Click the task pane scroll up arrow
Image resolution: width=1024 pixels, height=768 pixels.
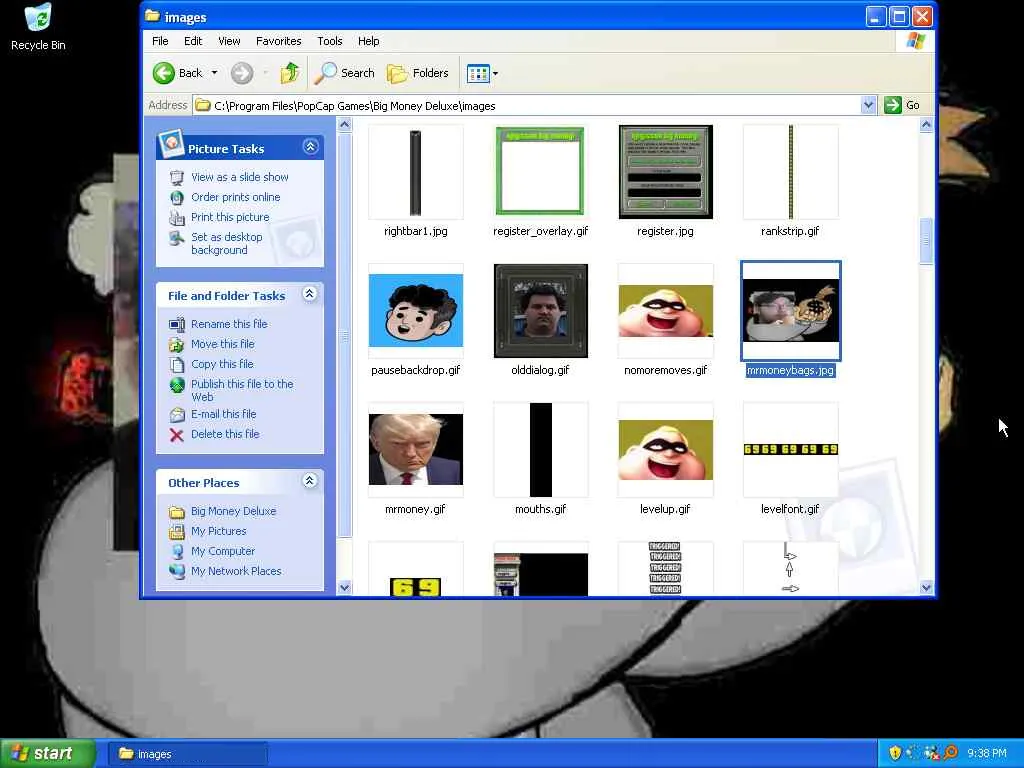point(344,125)
